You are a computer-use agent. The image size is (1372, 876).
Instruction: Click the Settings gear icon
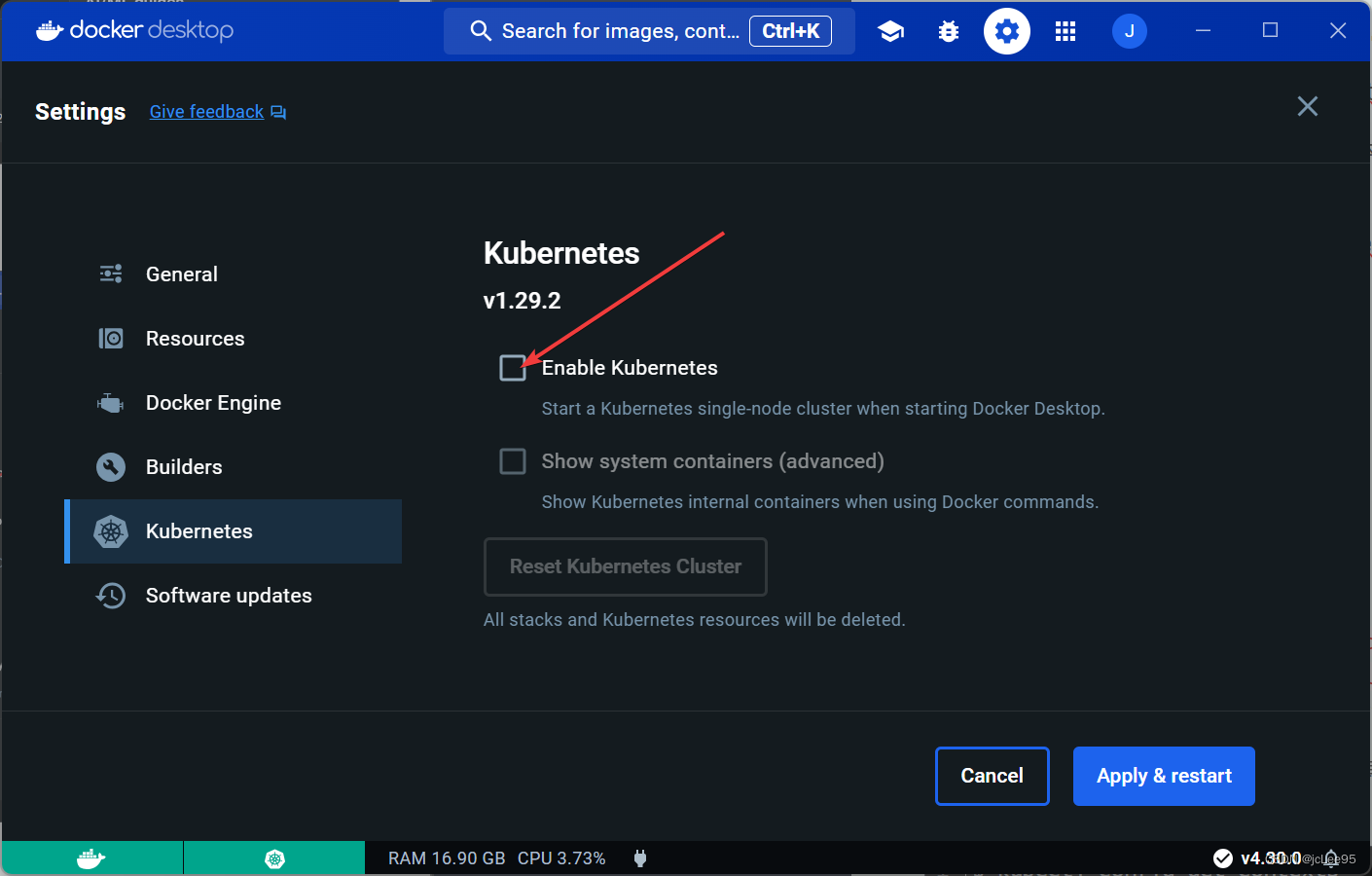click(1006, 30)
